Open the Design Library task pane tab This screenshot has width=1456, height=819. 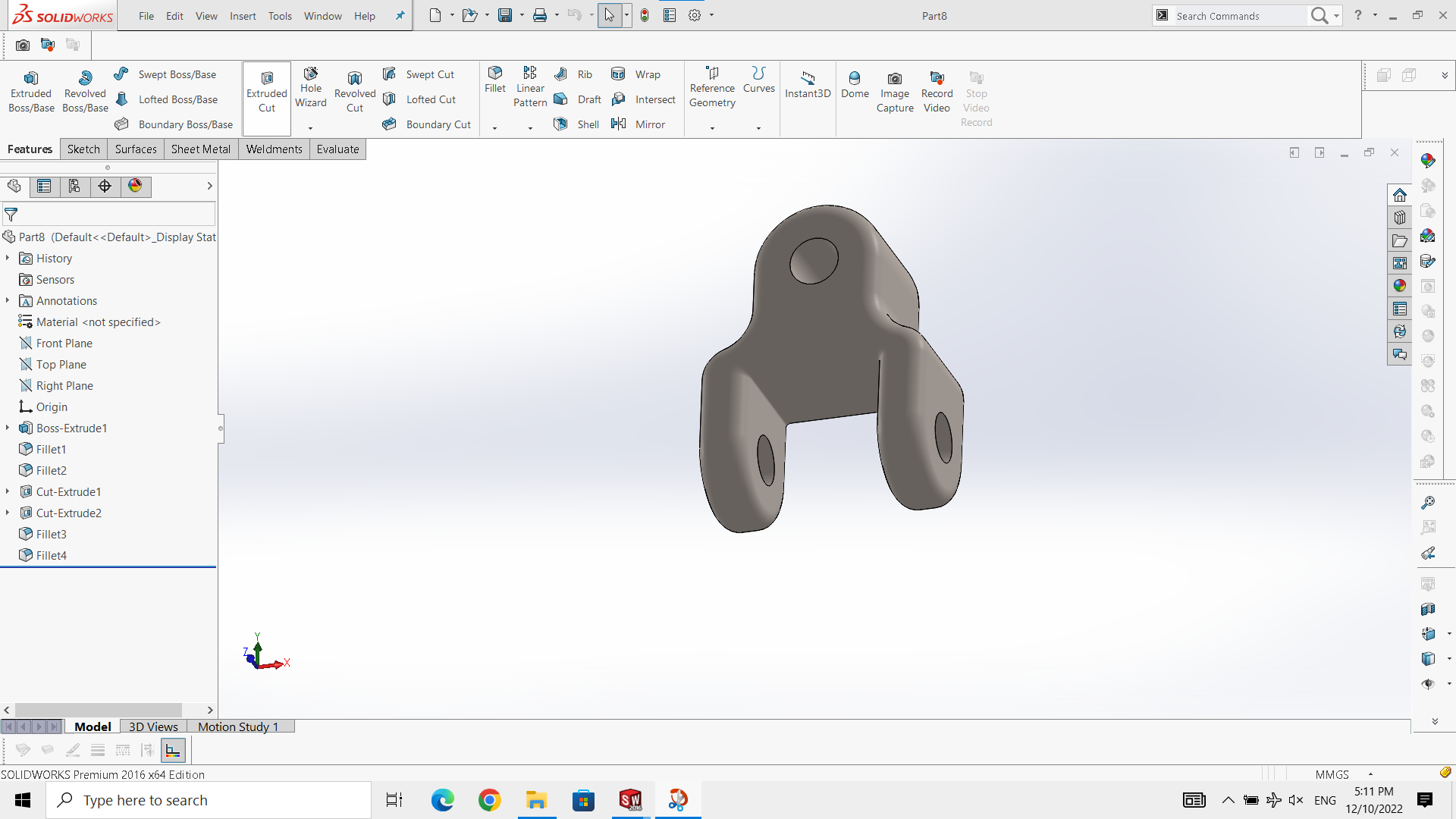tap(1400, 218)
